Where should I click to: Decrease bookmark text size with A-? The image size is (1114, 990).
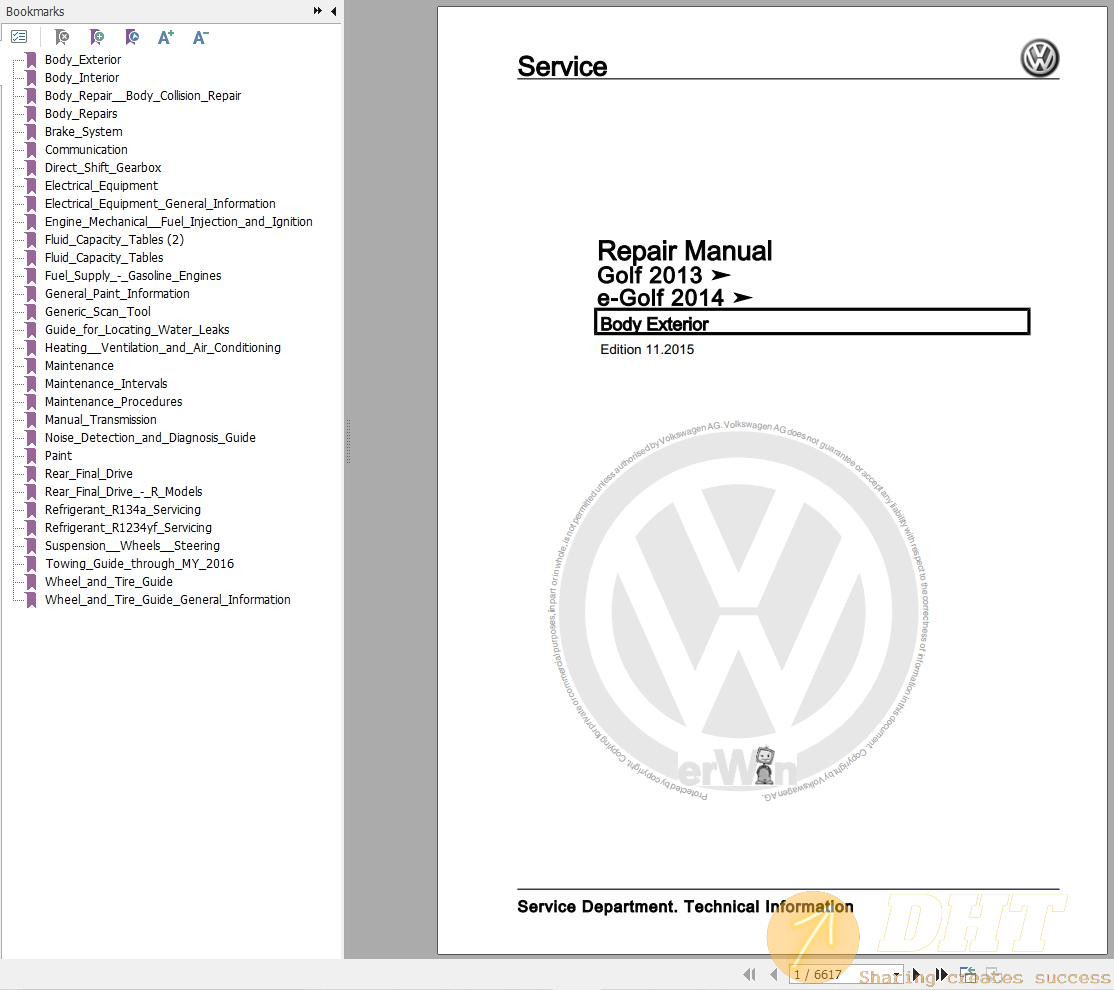click(200, 37)
